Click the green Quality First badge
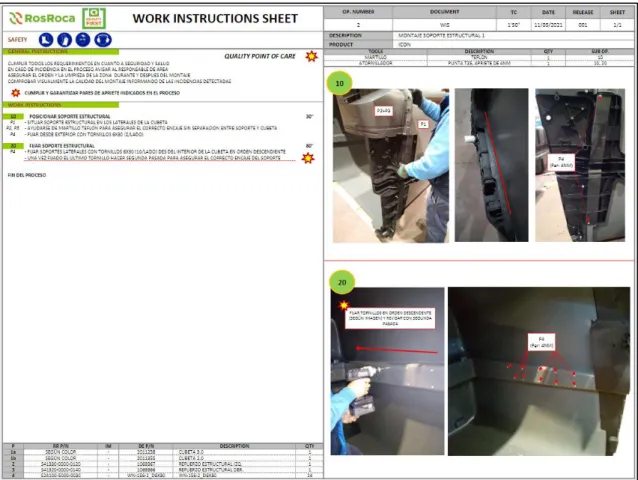Screen dimensions: 638x480 tap(94, 18)
